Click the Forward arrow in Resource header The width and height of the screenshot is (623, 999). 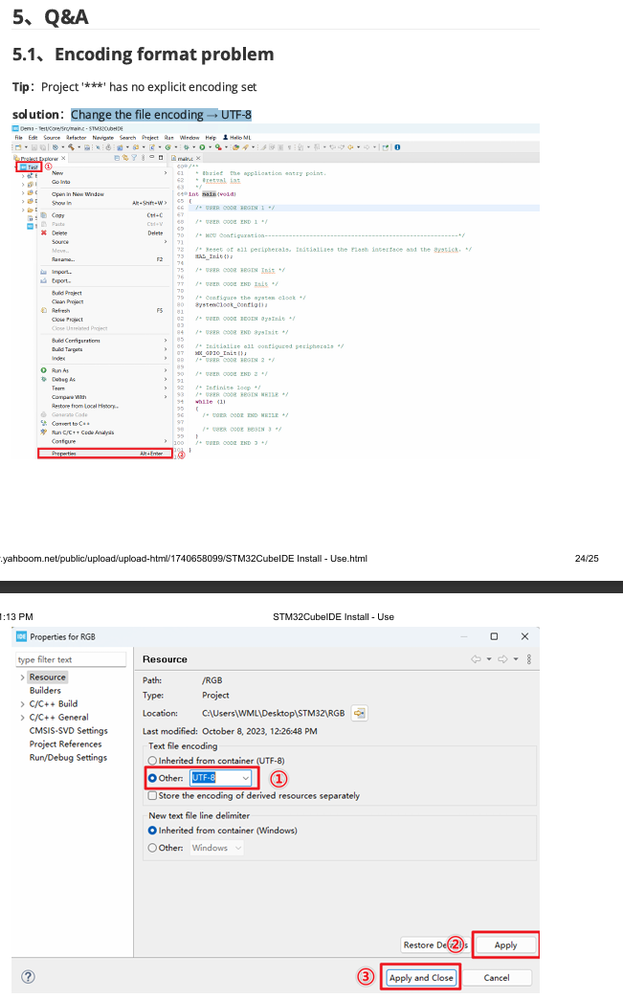click(503, 659)
